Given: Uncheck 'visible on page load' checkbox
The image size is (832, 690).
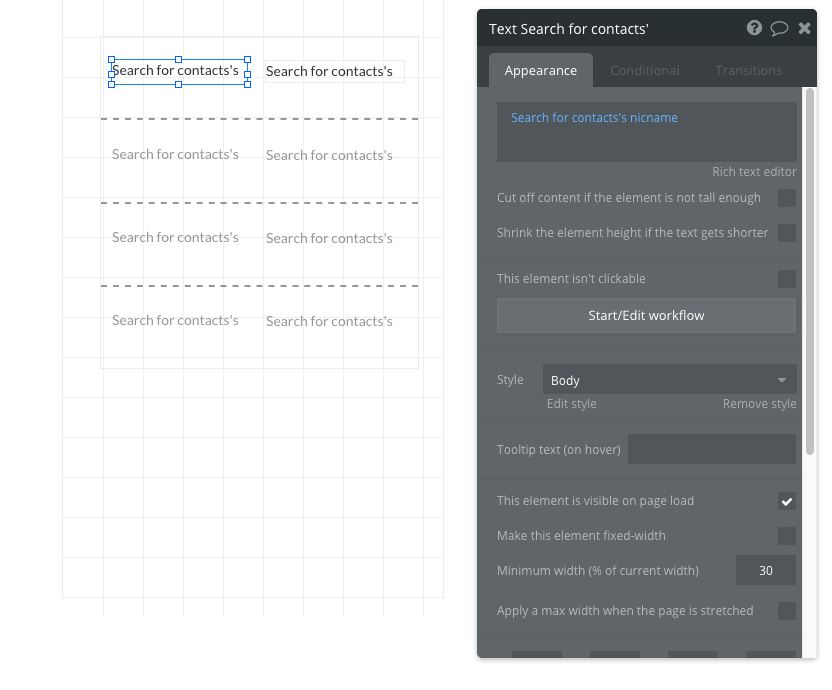Looking at the screenshot, I should [787, 501].
